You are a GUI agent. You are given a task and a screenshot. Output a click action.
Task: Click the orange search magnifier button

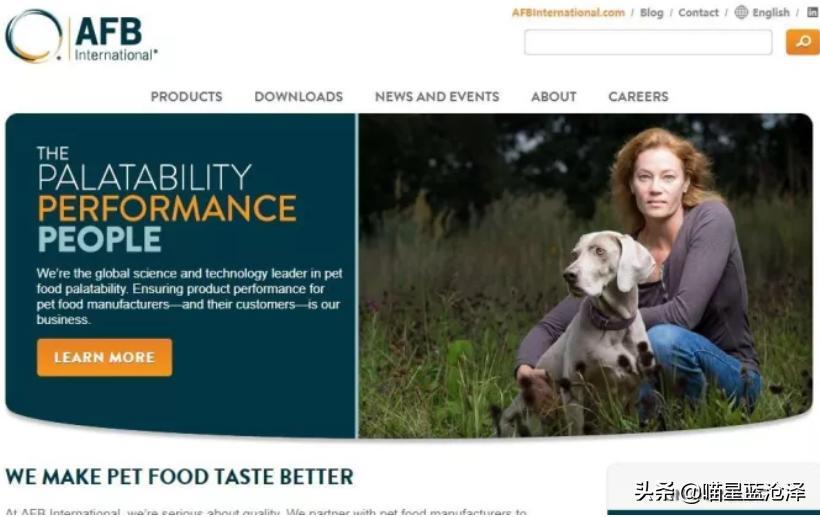(x=803, y=42)
